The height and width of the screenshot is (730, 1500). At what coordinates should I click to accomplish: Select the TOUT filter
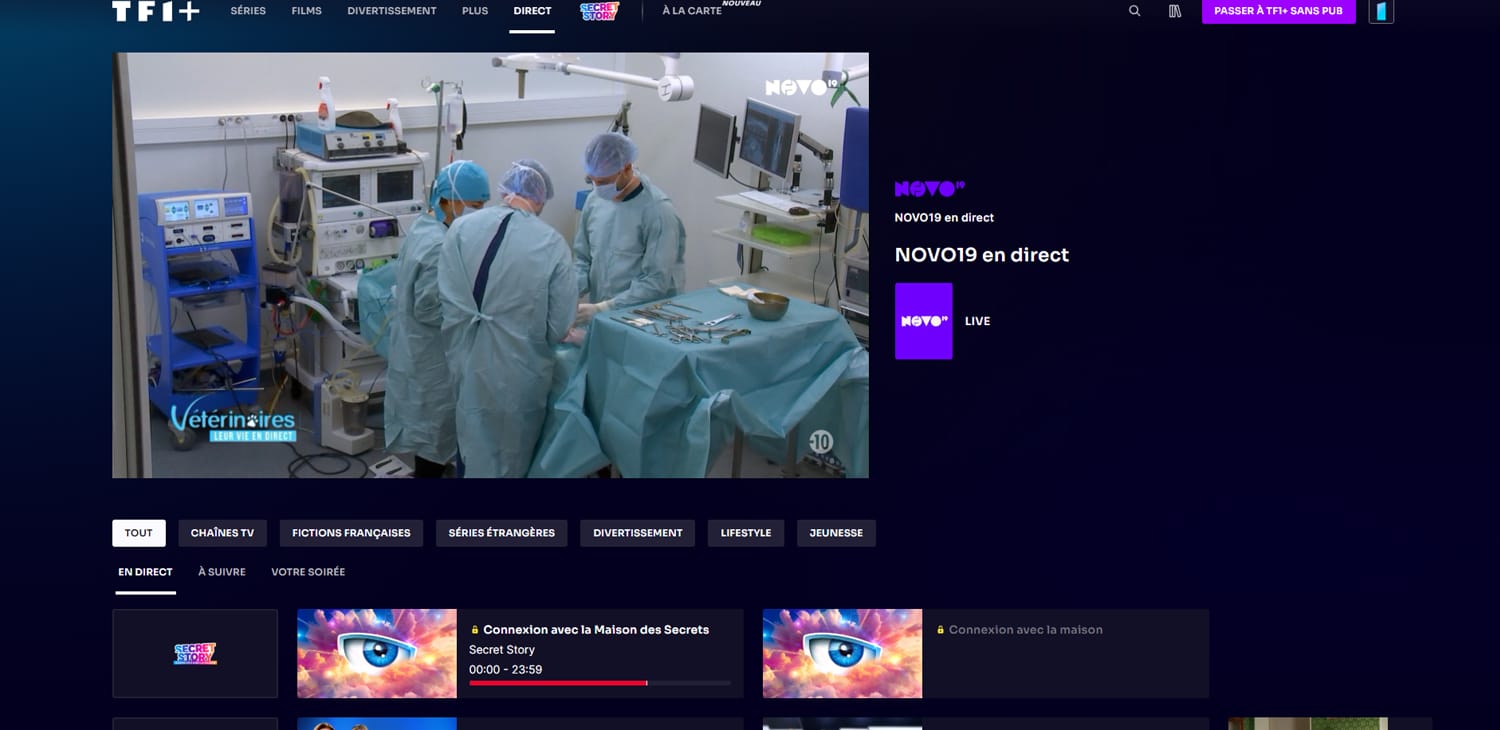coord(139,533)
